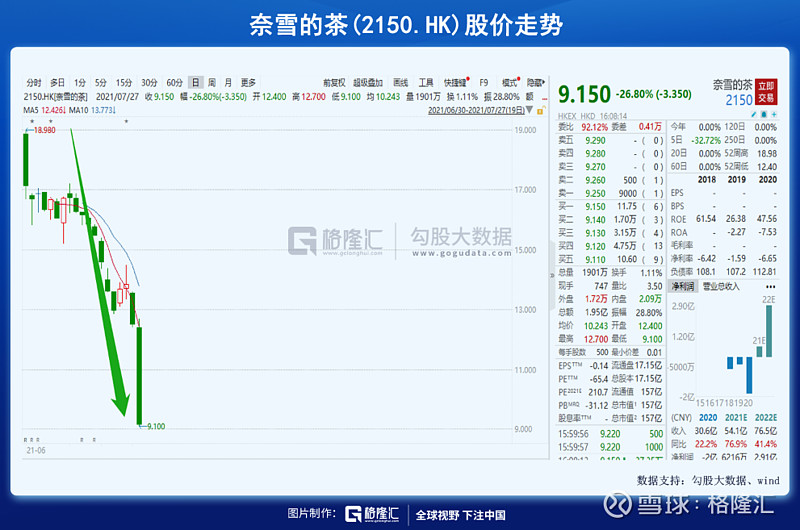This screenshot has height=530, width=800.
Task: Click the 委比 92.12% value
Action: (x=594, y=127)
